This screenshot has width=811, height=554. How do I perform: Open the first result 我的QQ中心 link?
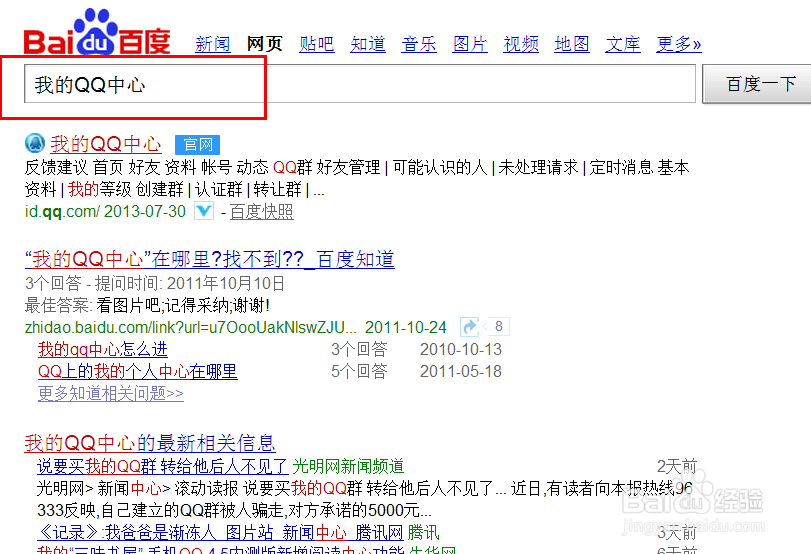tap(106, 144)
